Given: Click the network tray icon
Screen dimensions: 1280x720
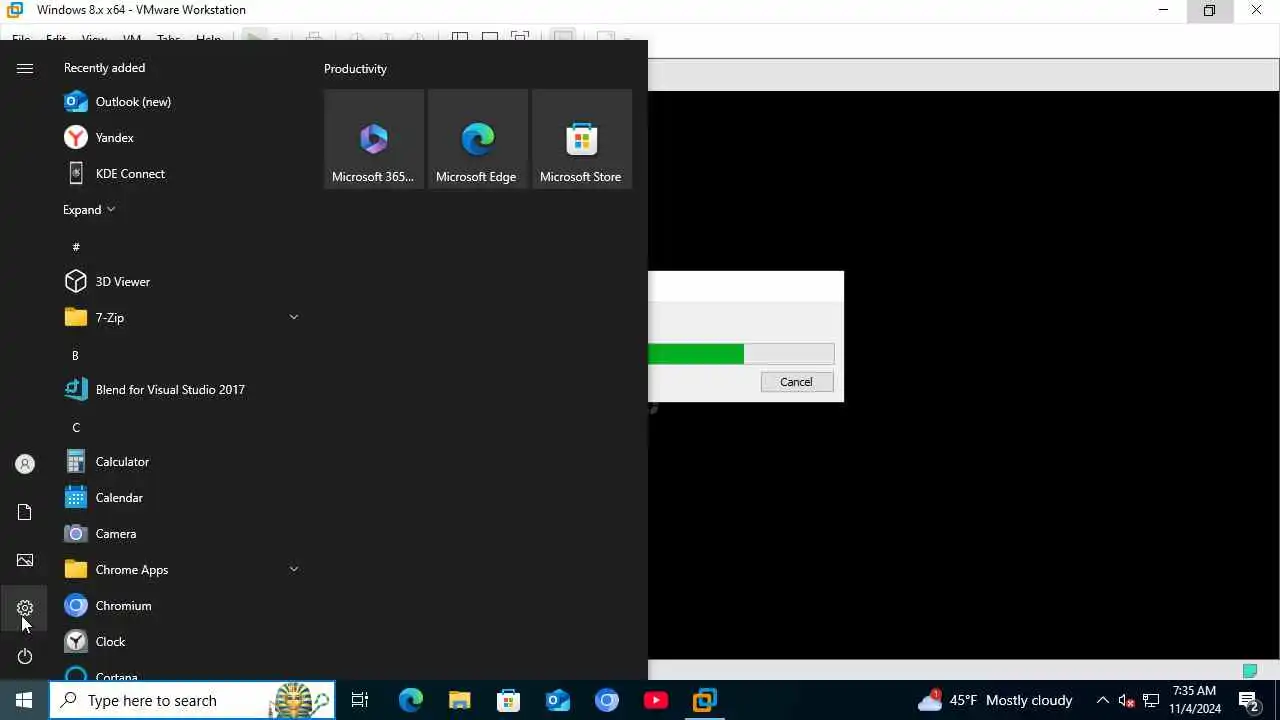Looking at the screenshot, I should [x=1151, y=700].
